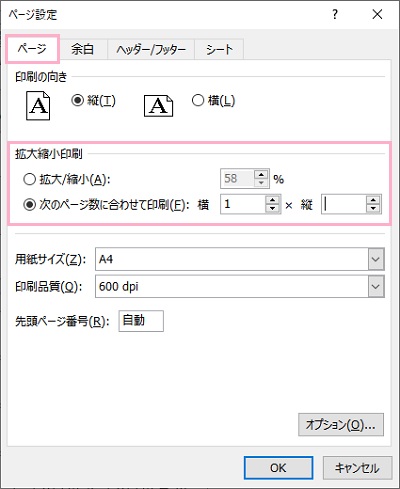Image resolution: width=400 pixels, height=489 pixels.
Task: Select the 拡大/縮小(A) radio button
Action: [x=29, y=179]
